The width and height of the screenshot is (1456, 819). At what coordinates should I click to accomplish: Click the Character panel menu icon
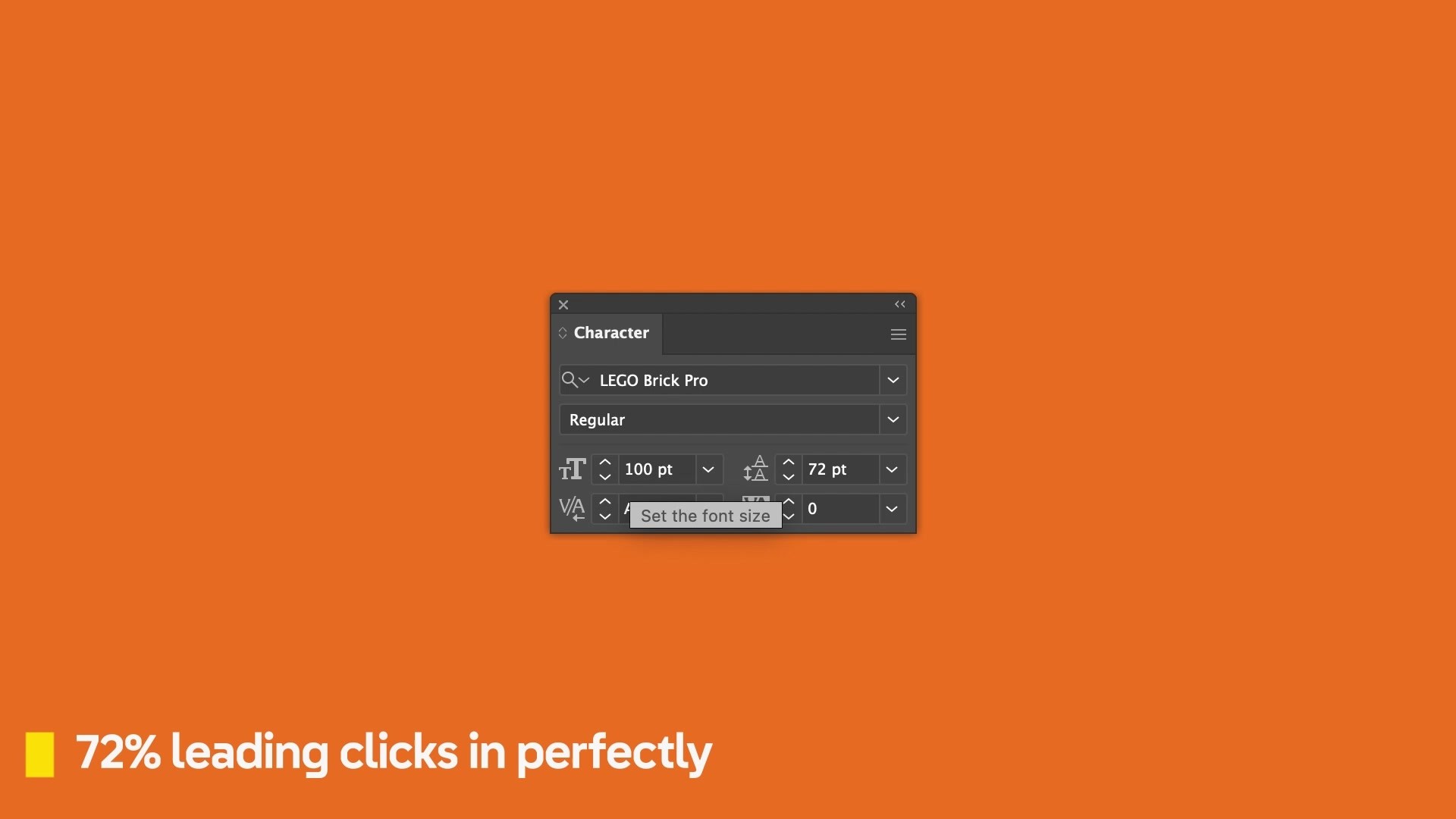[898, 334]
